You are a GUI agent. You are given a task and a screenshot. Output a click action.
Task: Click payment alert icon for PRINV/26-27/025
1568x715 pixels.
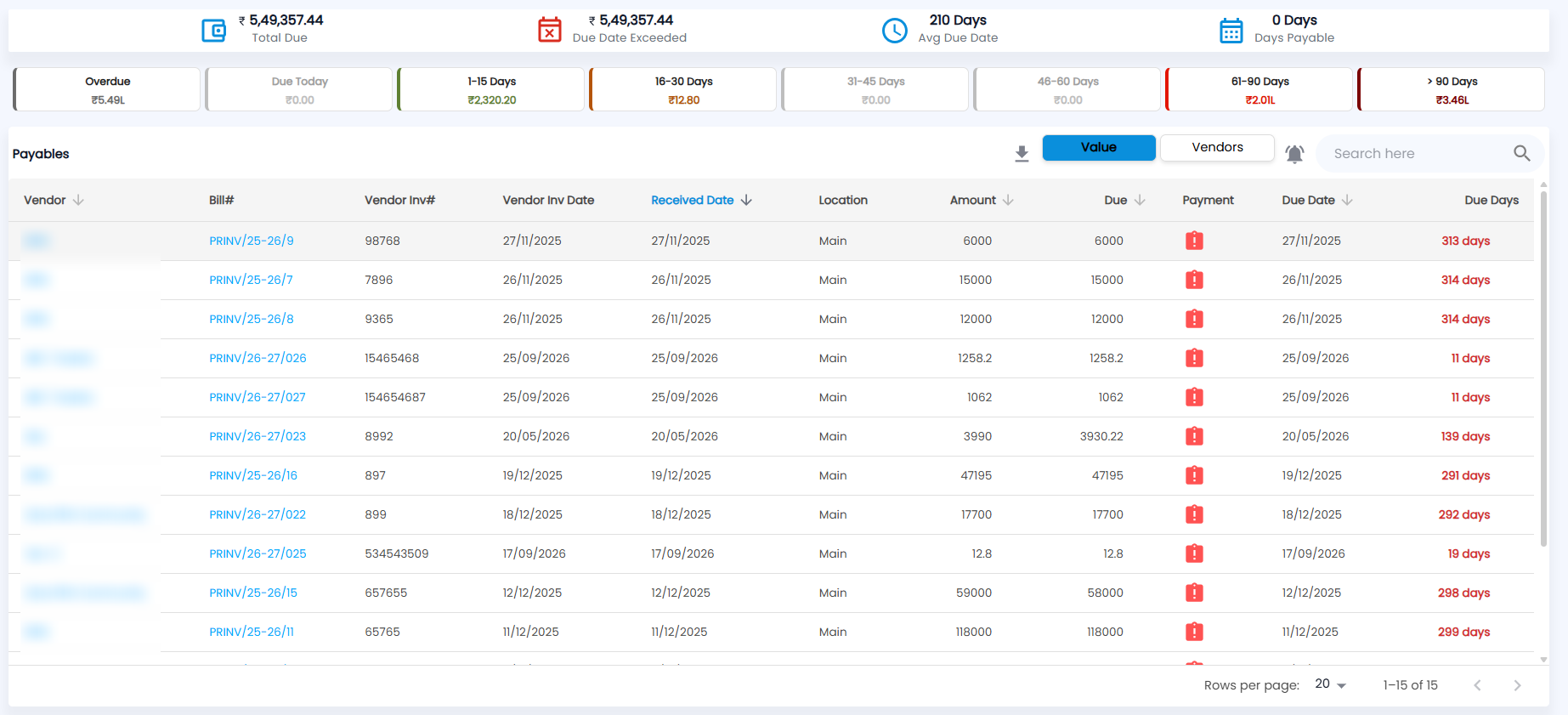point(1194,553)
